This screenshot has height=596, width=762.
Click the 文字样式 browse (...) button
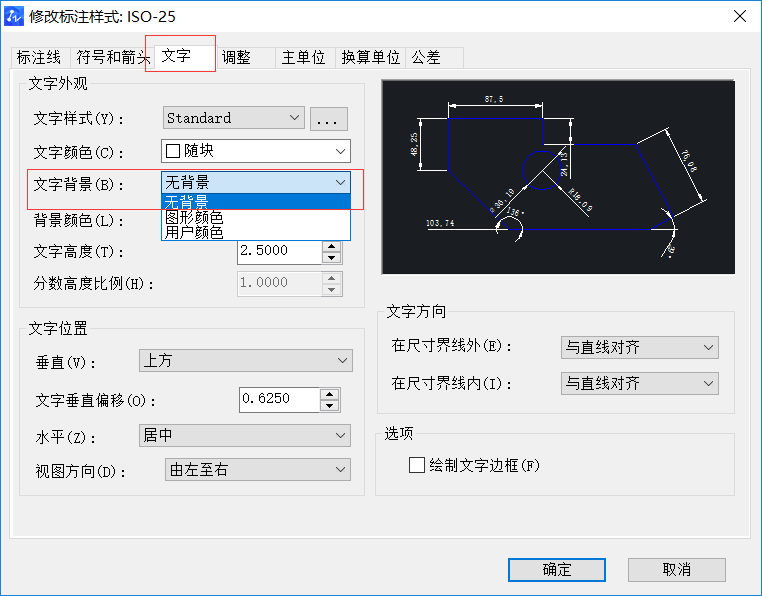328,119
